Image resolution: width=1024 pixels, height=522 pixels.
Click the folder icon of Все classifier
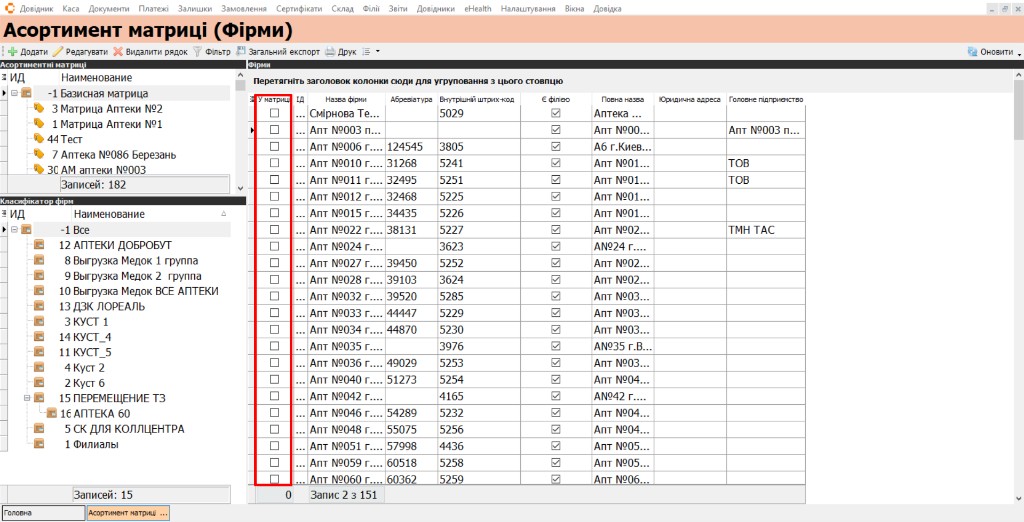pyautogui.click(x=26, y=230)
